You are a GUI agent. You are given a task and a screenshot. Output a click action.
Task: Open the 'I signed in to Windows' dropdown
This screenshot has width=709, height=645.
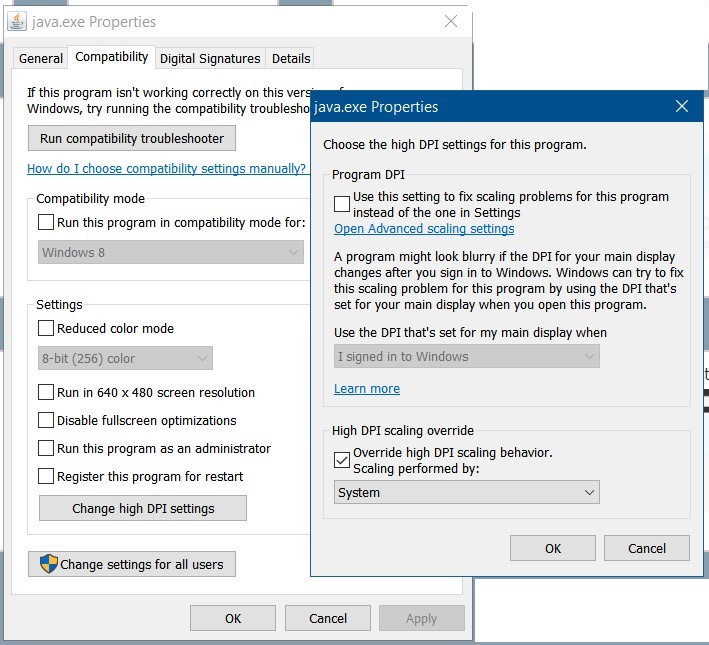pos(467,356)
